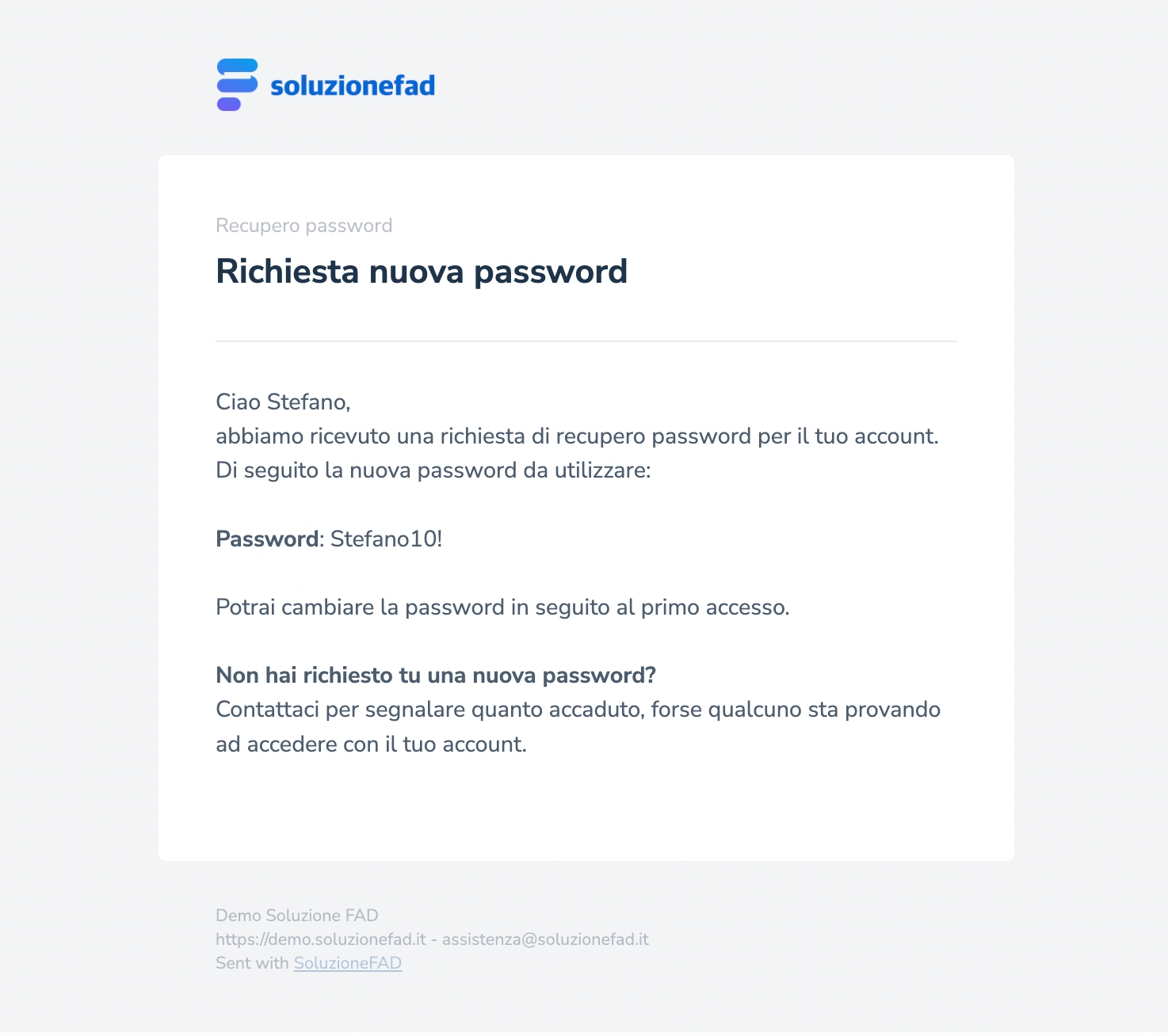Click the assistenza@soluzionefad.it email address
This screenshot has height=1036, width=1168.
click(545, 939)
